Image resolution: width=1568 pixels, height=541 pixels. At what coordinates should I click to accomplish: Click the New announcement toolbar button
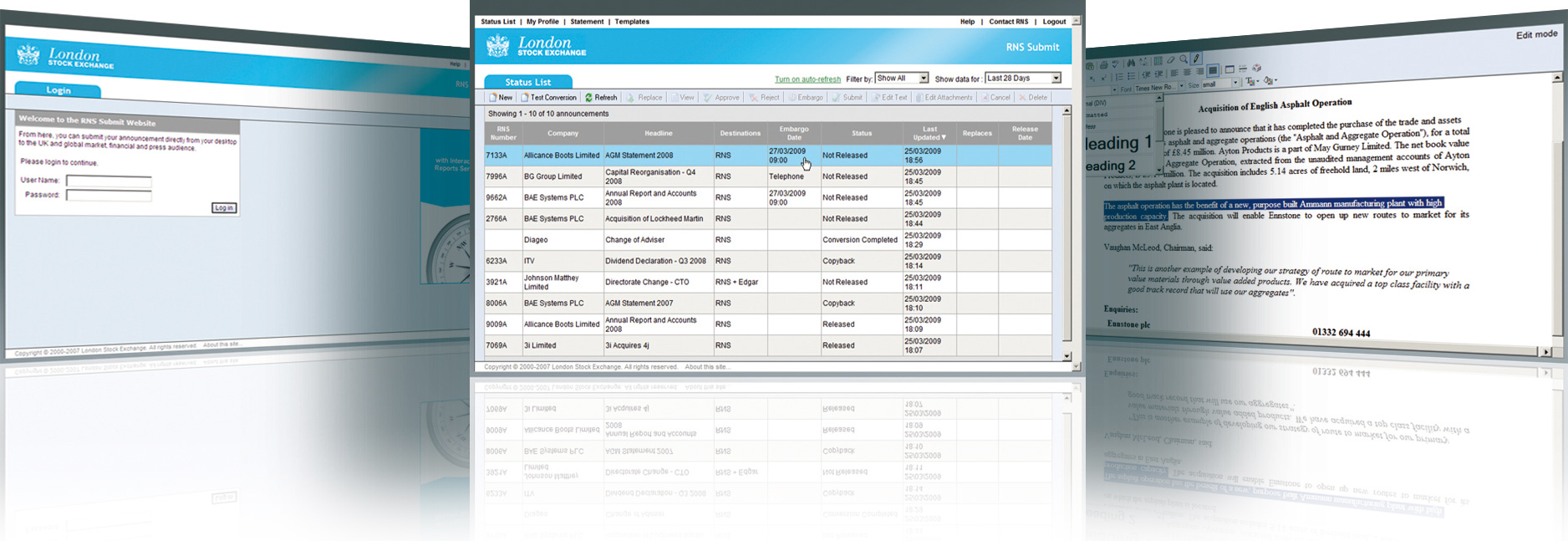pos(501,97)
